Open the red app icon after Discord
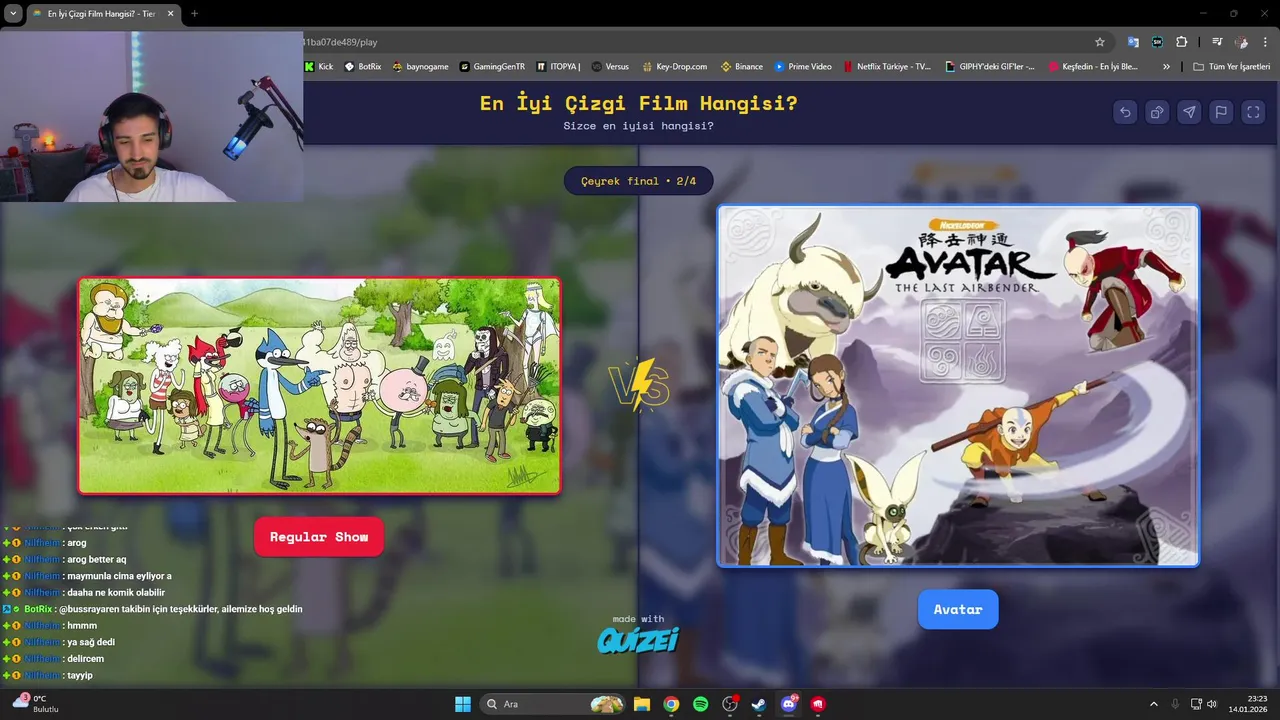 click(x=818, y=704)
